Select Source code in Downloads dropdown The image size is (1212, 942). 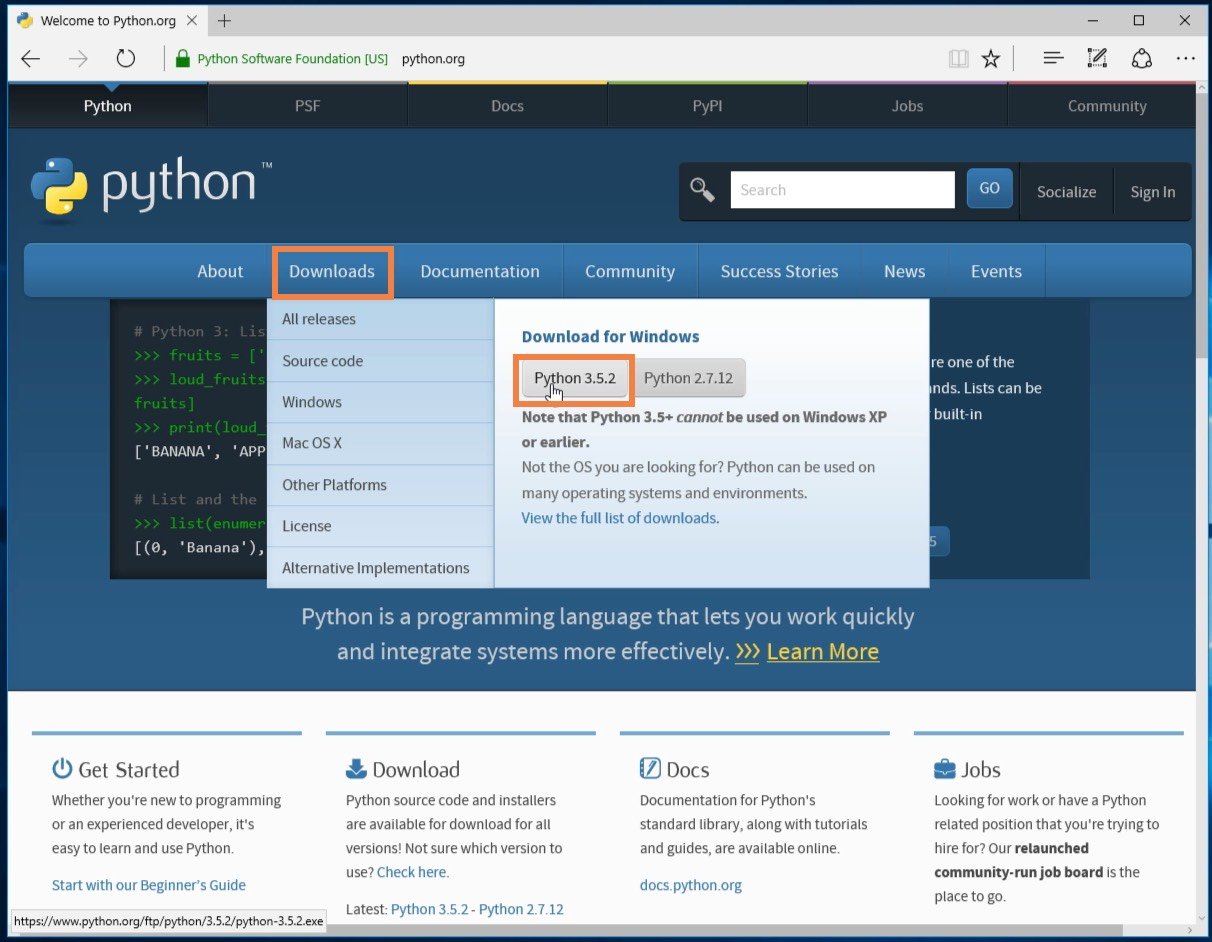380,361
